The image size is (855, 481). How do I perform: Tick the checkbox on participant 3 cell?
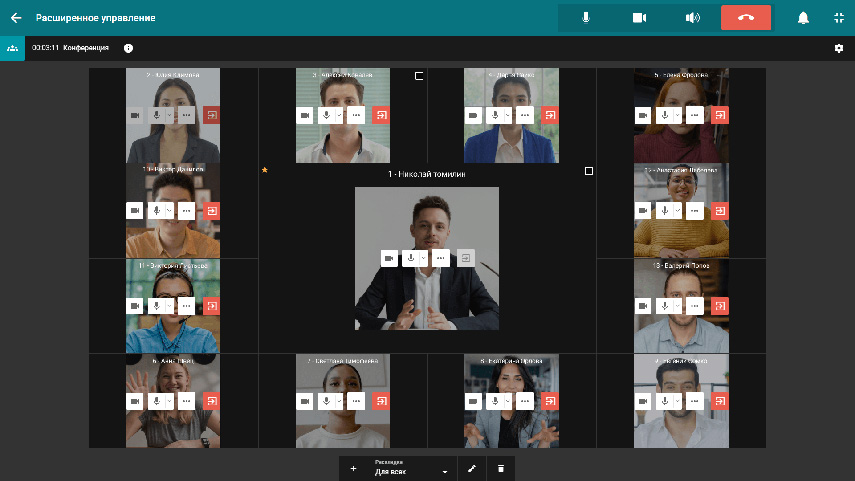point(419,76)
